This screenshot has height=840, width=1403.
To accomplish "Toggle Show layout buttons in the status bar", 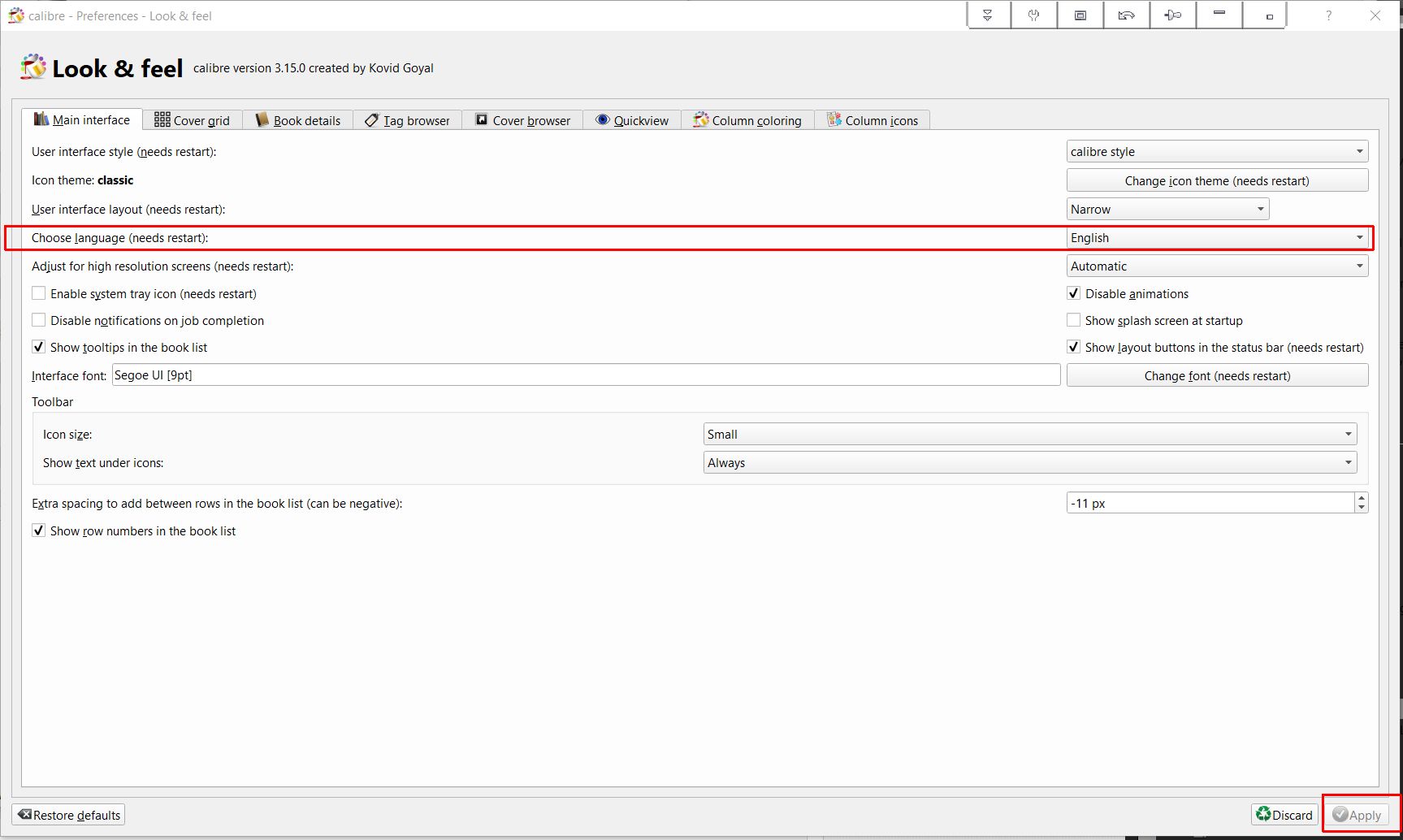I will pyautogui.click(x=1073, y=347).
